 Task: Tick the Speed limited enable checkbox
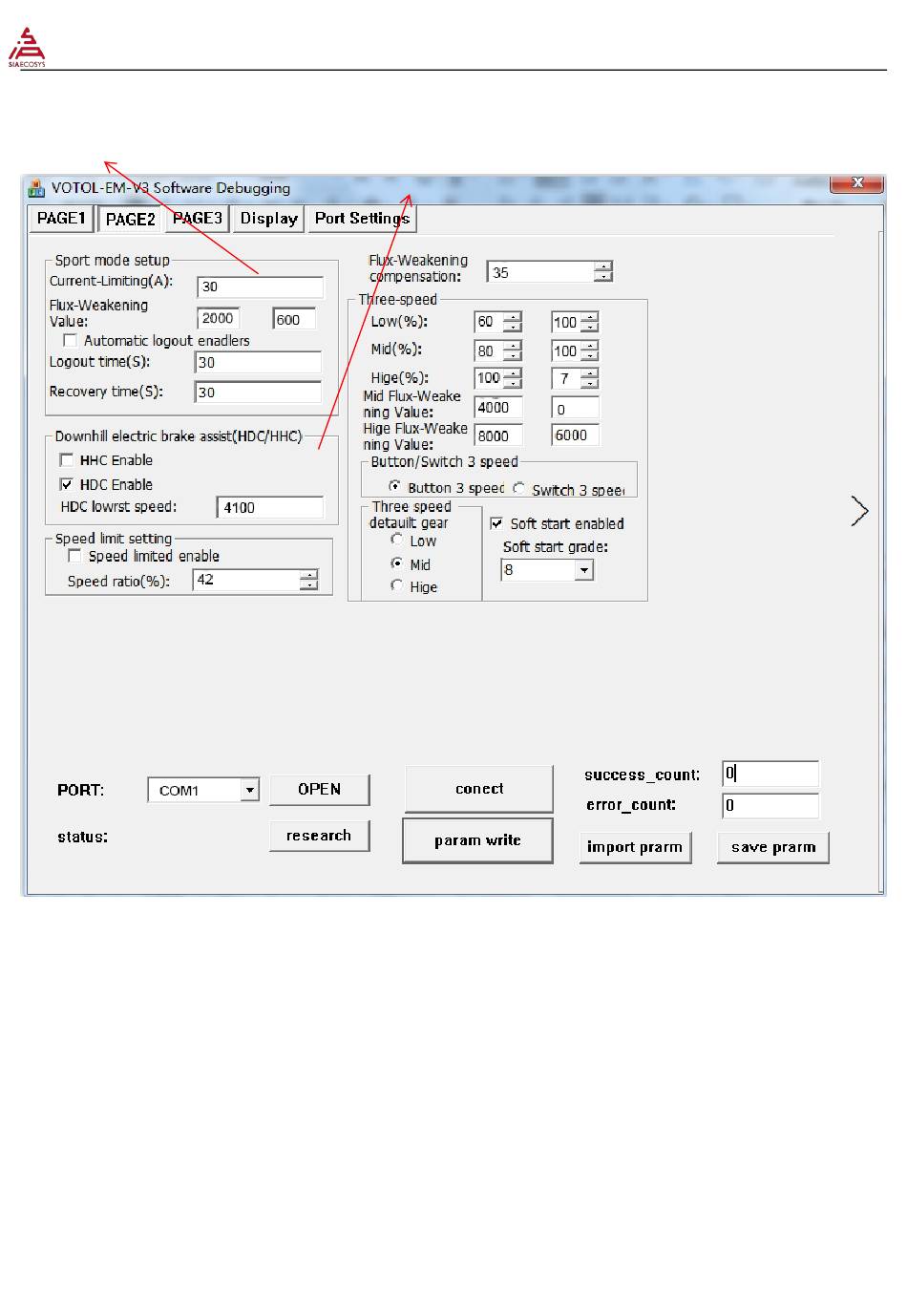[74, 556]
